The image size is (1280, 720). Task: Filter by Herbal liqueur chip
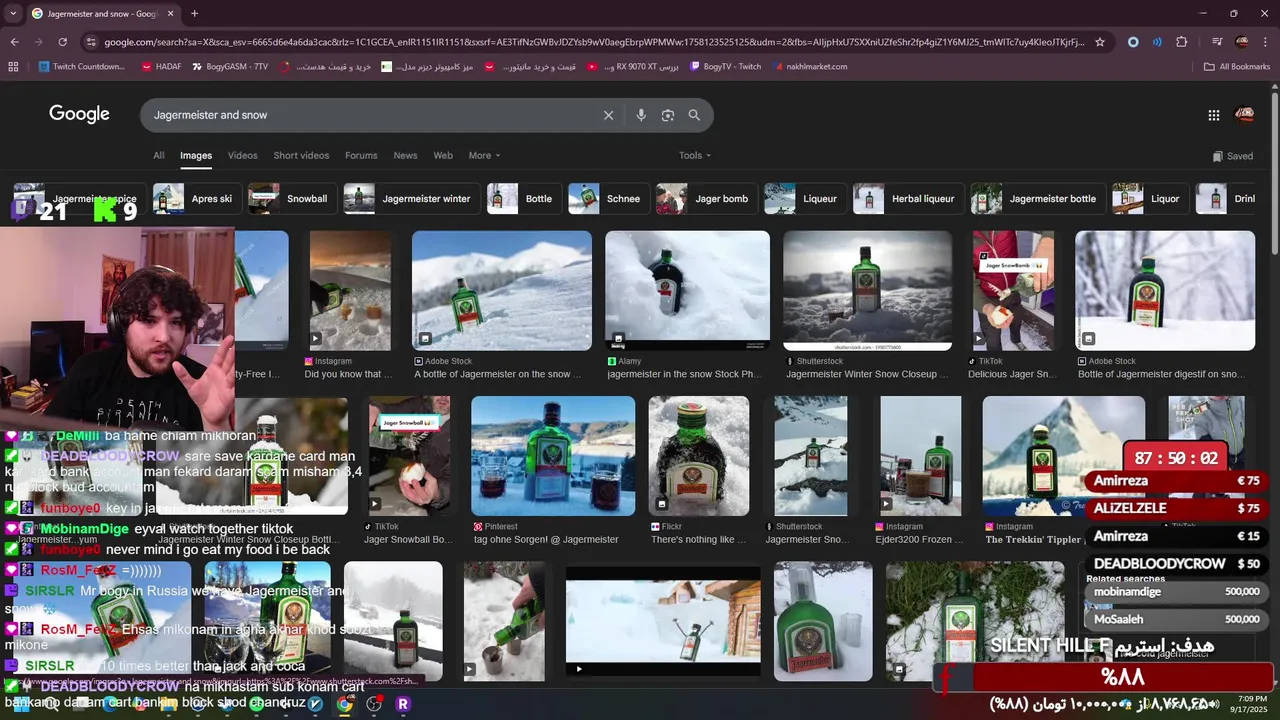point(908,199)
